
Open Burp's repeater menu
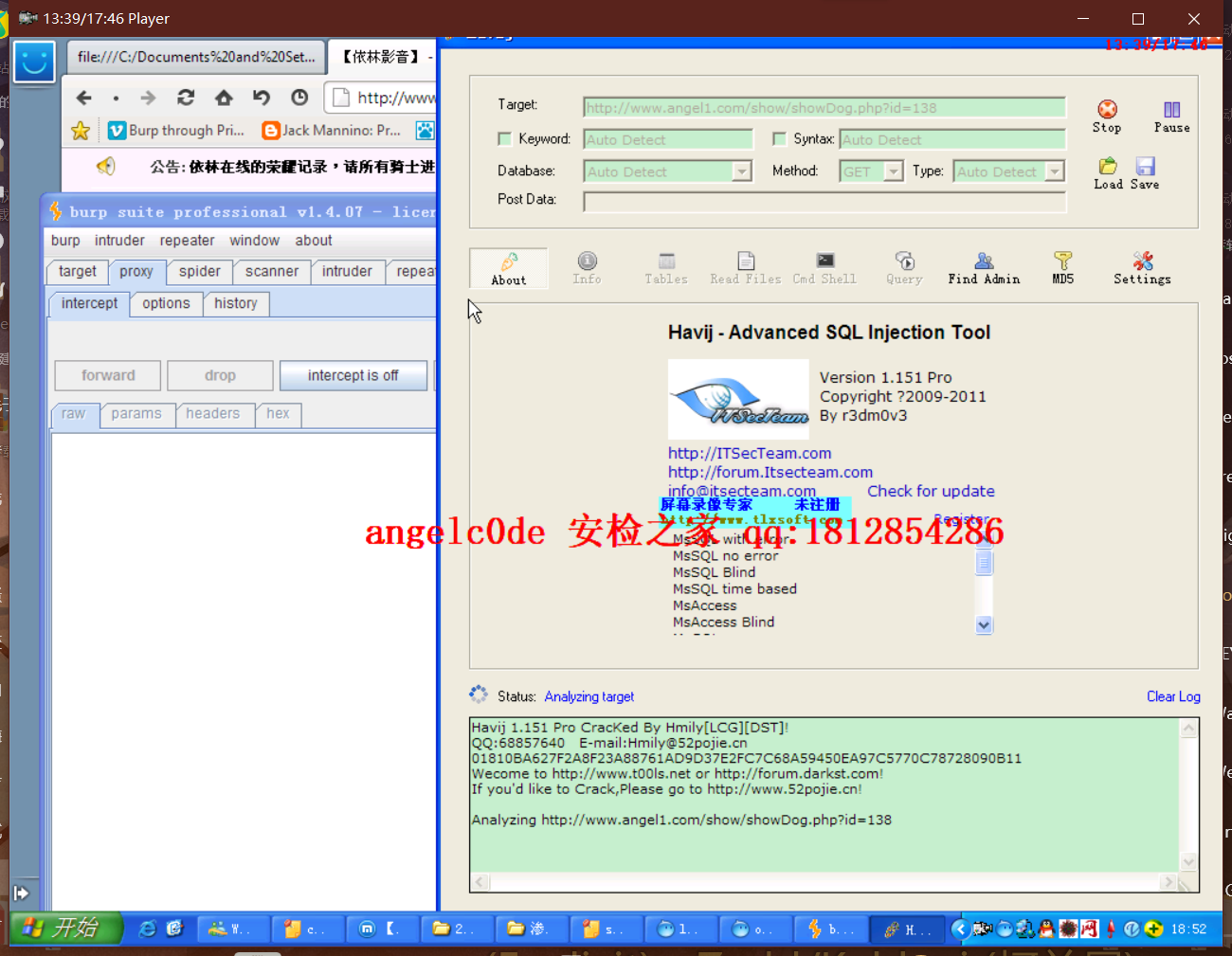pyautogui.click(x=187, y=241)
